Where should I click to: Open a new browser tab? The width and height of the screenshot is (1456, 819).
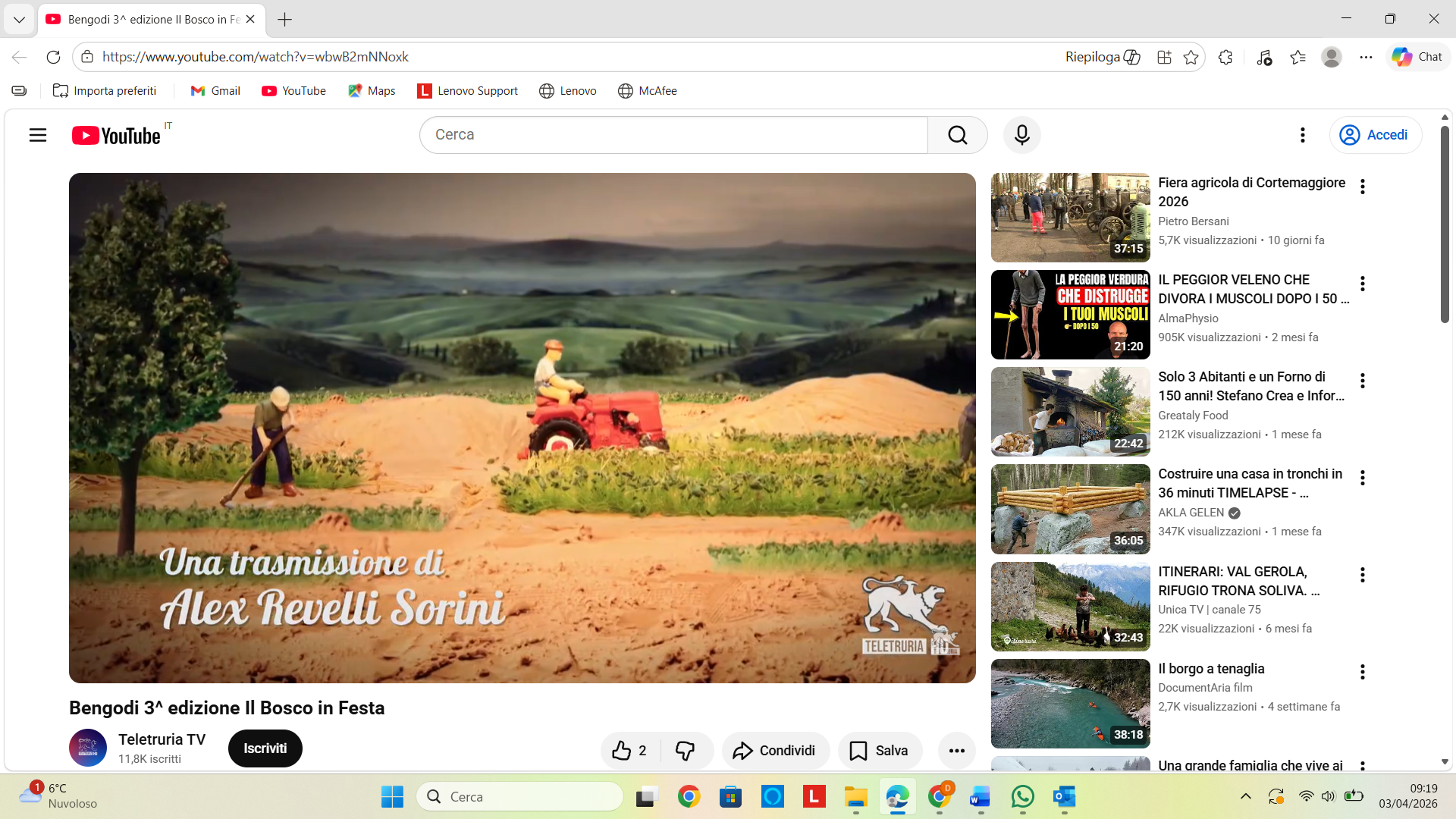pos(284,19)
